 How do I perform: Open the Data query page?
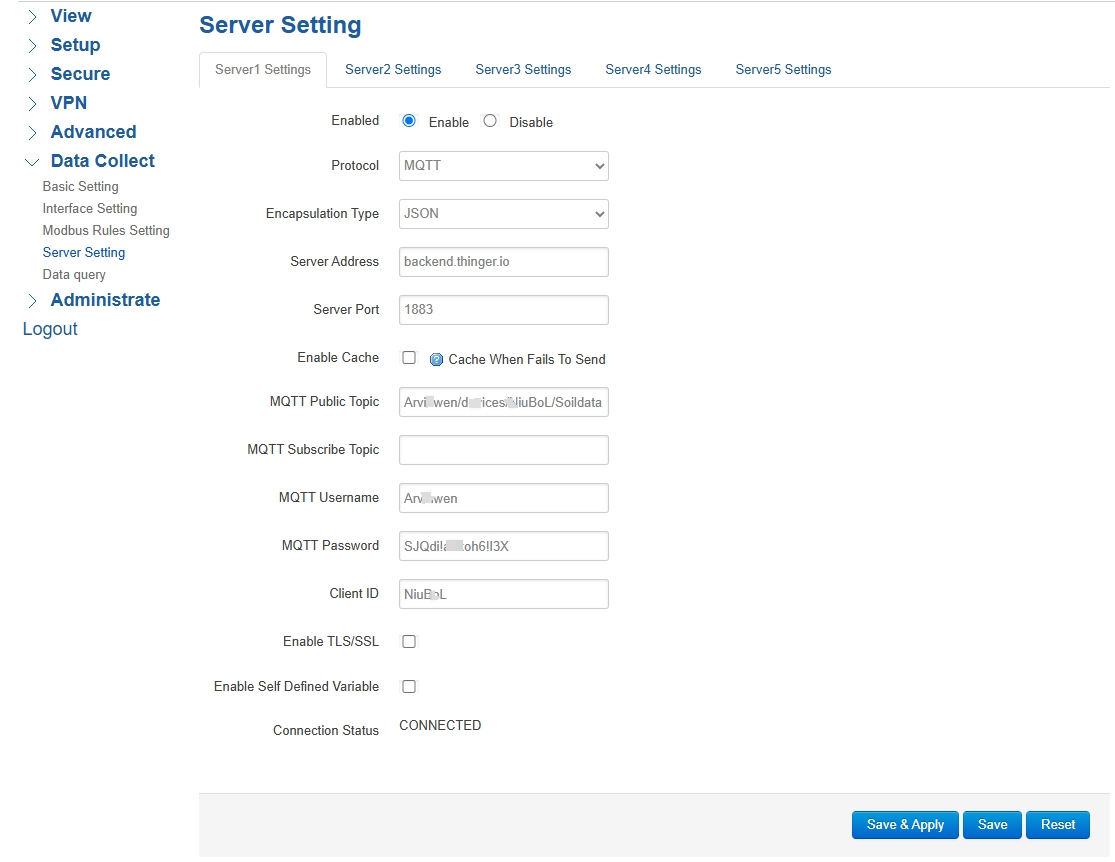[x=74, y=274]
